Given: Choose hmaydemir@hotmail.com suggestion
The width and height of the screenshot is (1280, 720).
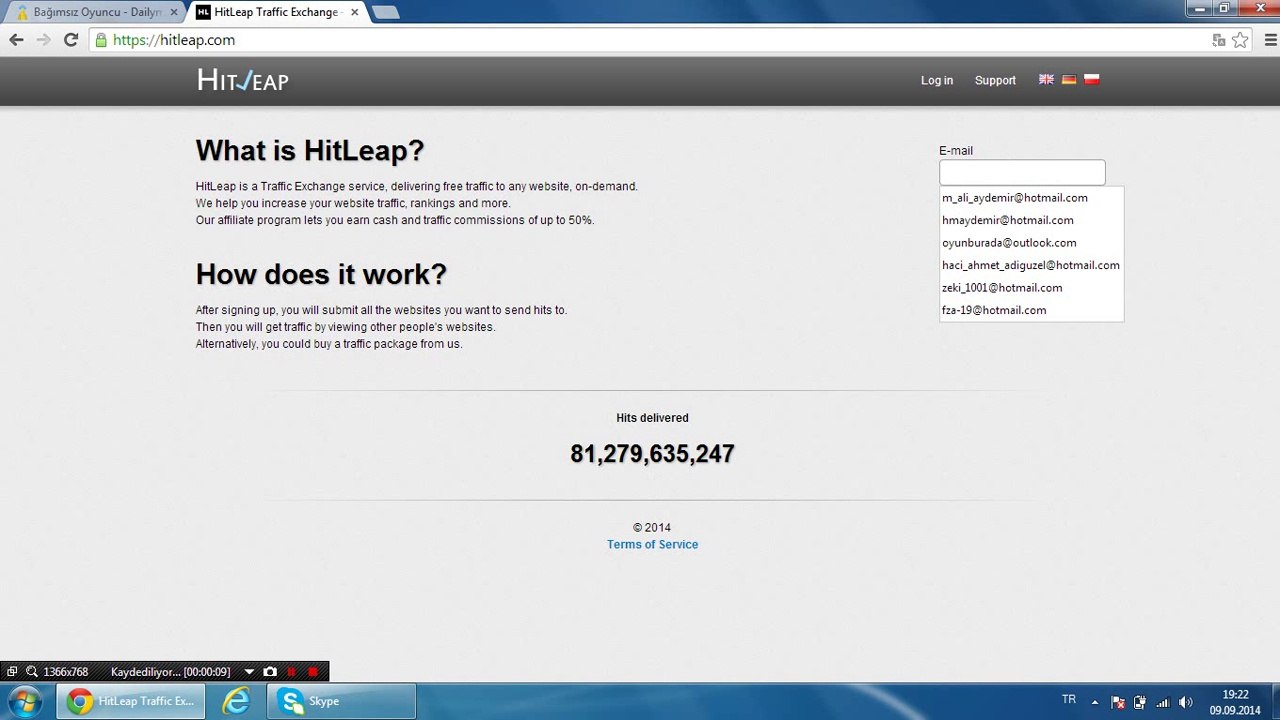Looking at the screenshot, I should tap(1031, 220).
